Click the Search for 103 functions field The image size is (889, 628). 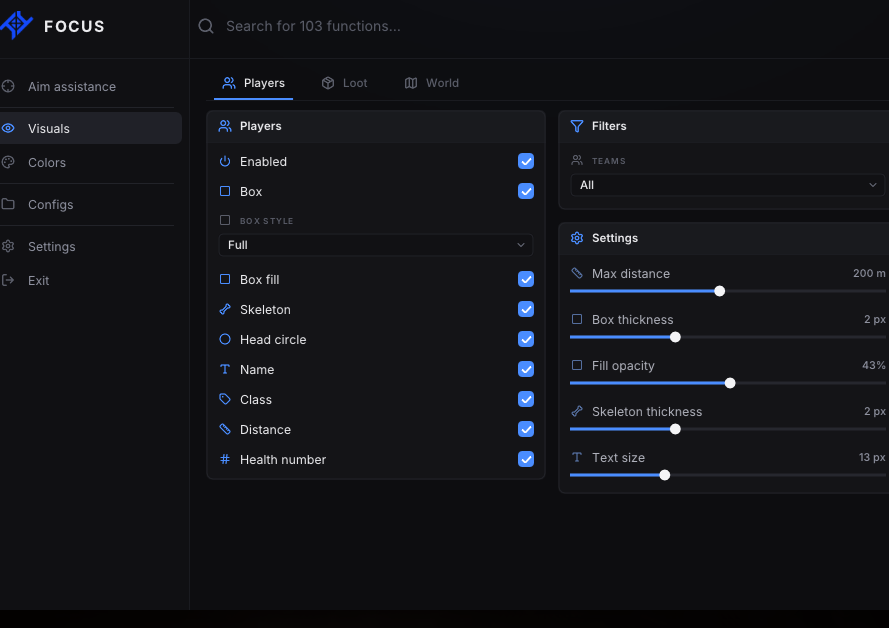coord(539,26)
